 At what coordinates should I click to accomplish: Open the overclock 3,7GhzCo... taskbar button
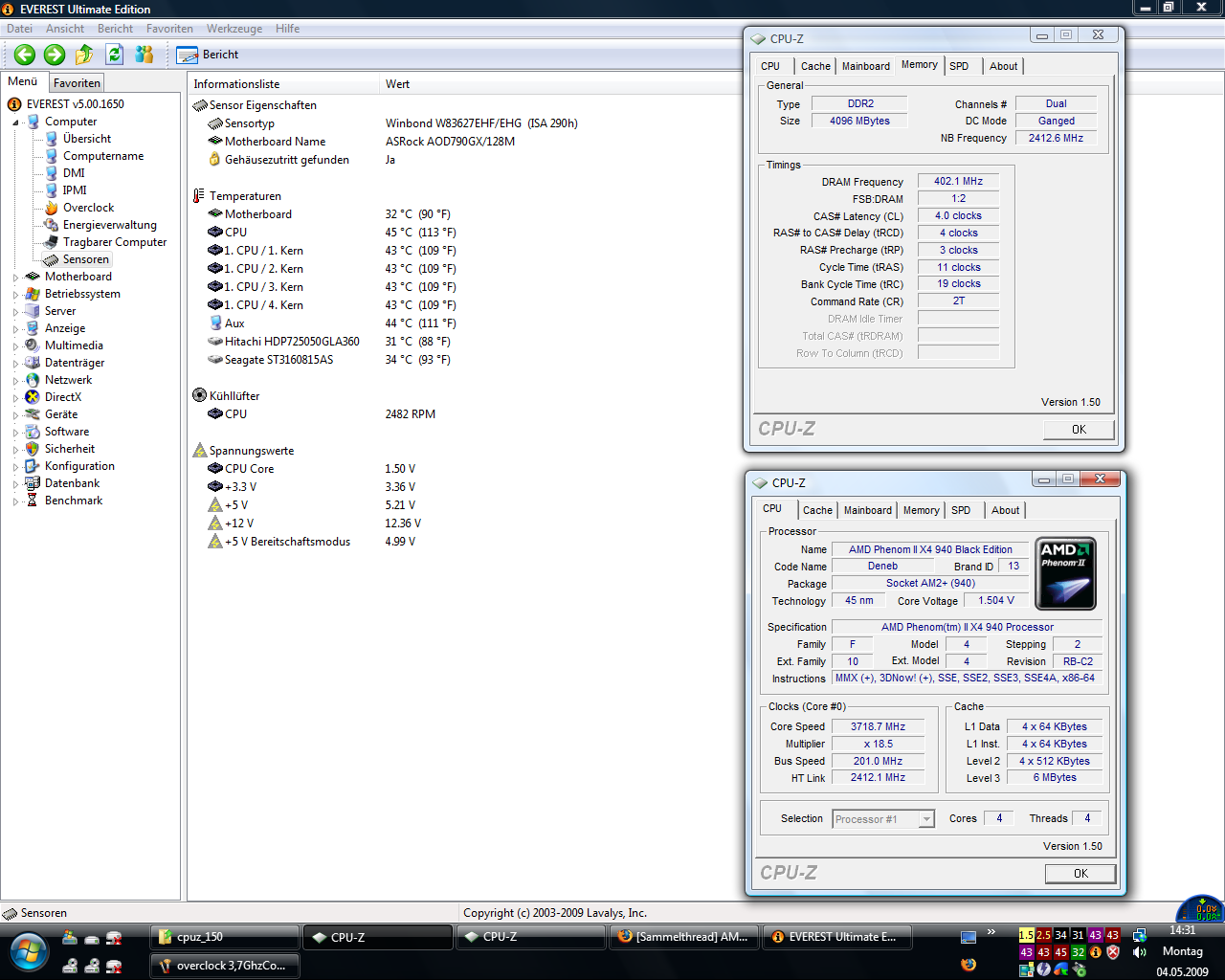[x=225, y=966]
